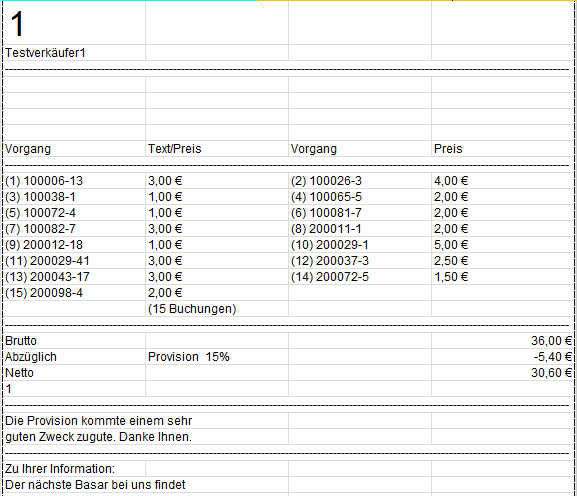Select the Netto label cell
Screen dimensions: 577x496
point(74,373)
